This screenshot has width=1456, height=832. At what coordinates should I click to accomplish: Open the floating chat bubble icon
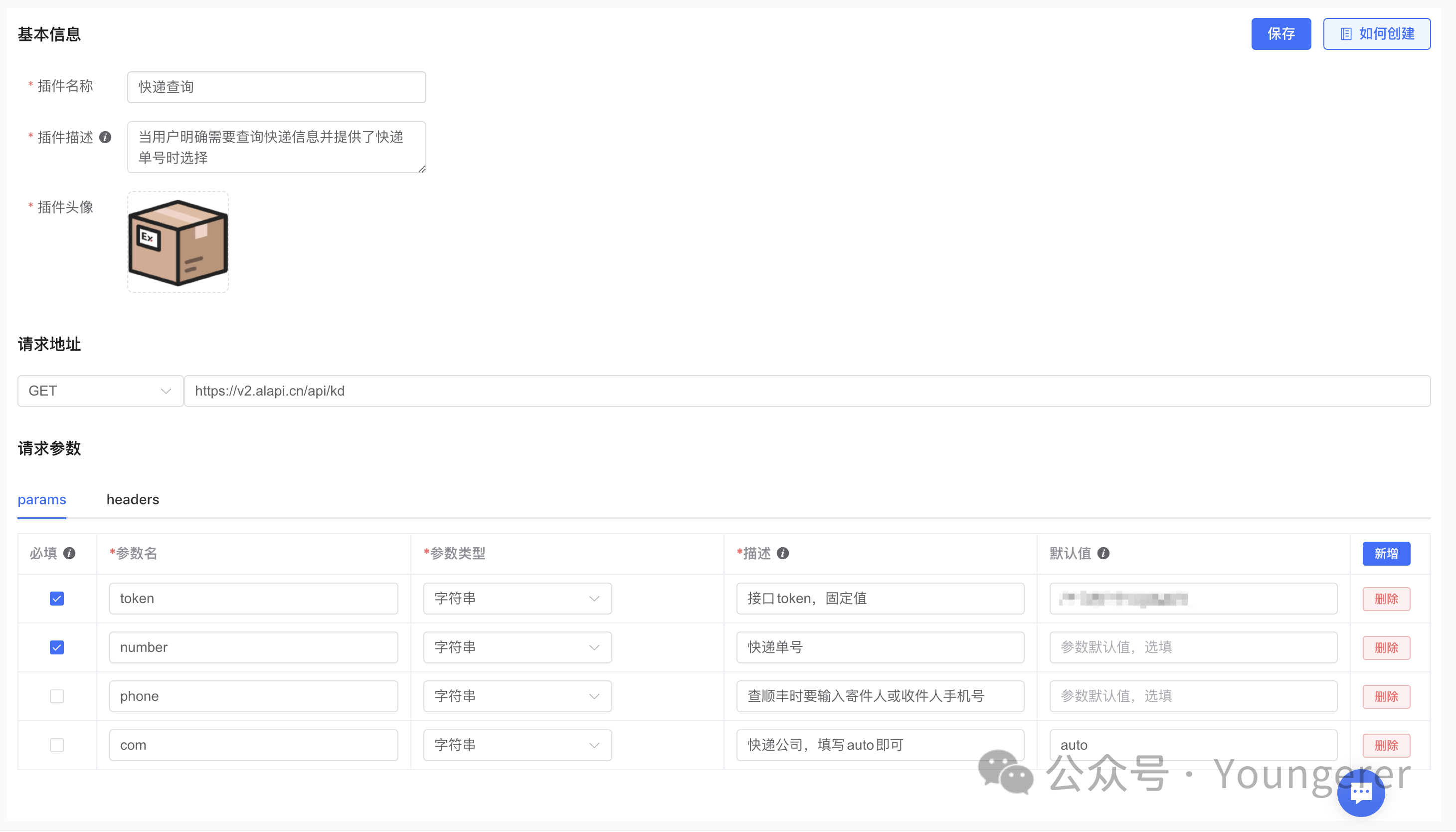point(1360,793)
